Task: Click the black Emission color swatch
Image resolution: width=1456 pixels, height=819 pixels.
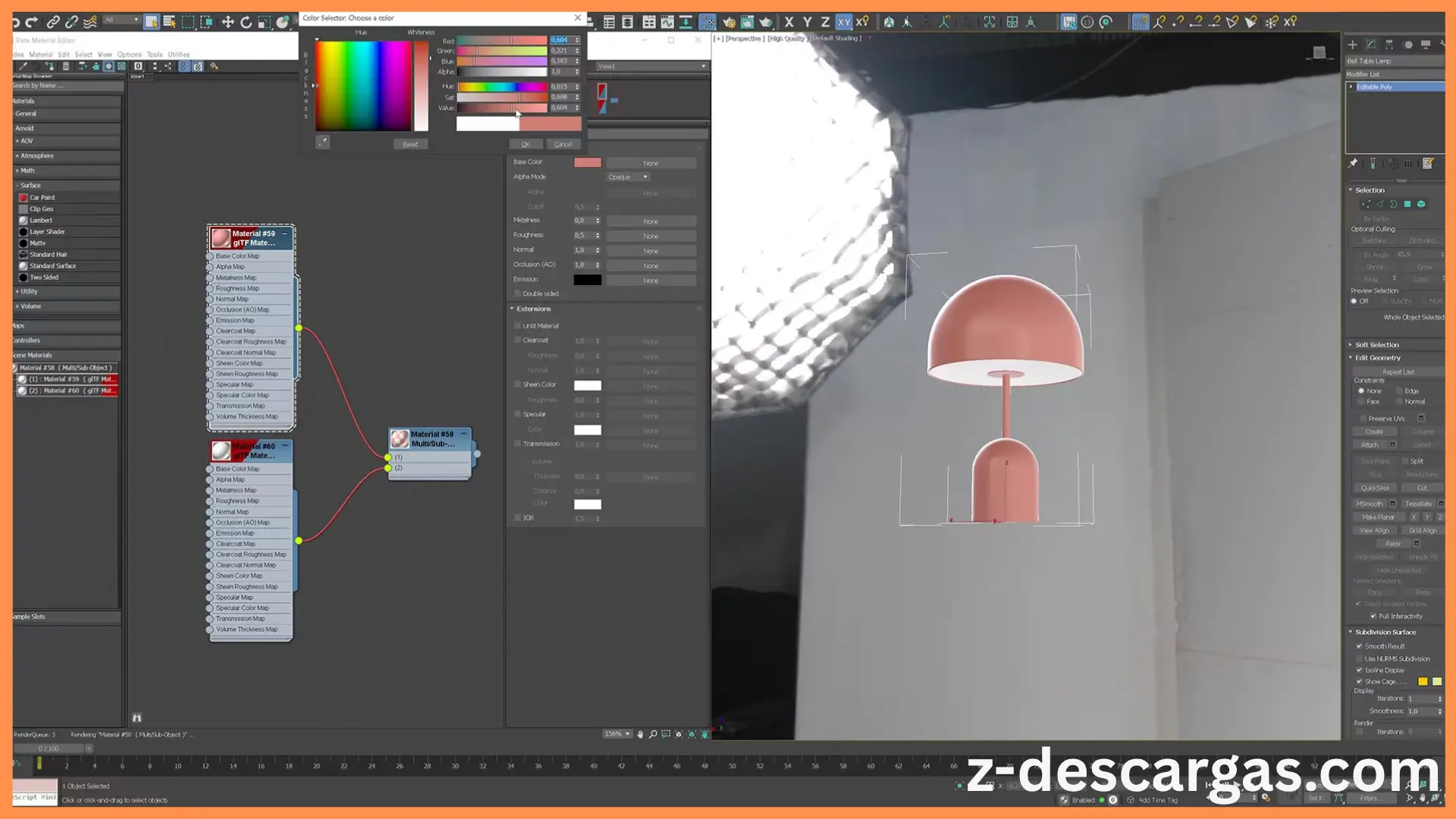Action: (588, 280)
